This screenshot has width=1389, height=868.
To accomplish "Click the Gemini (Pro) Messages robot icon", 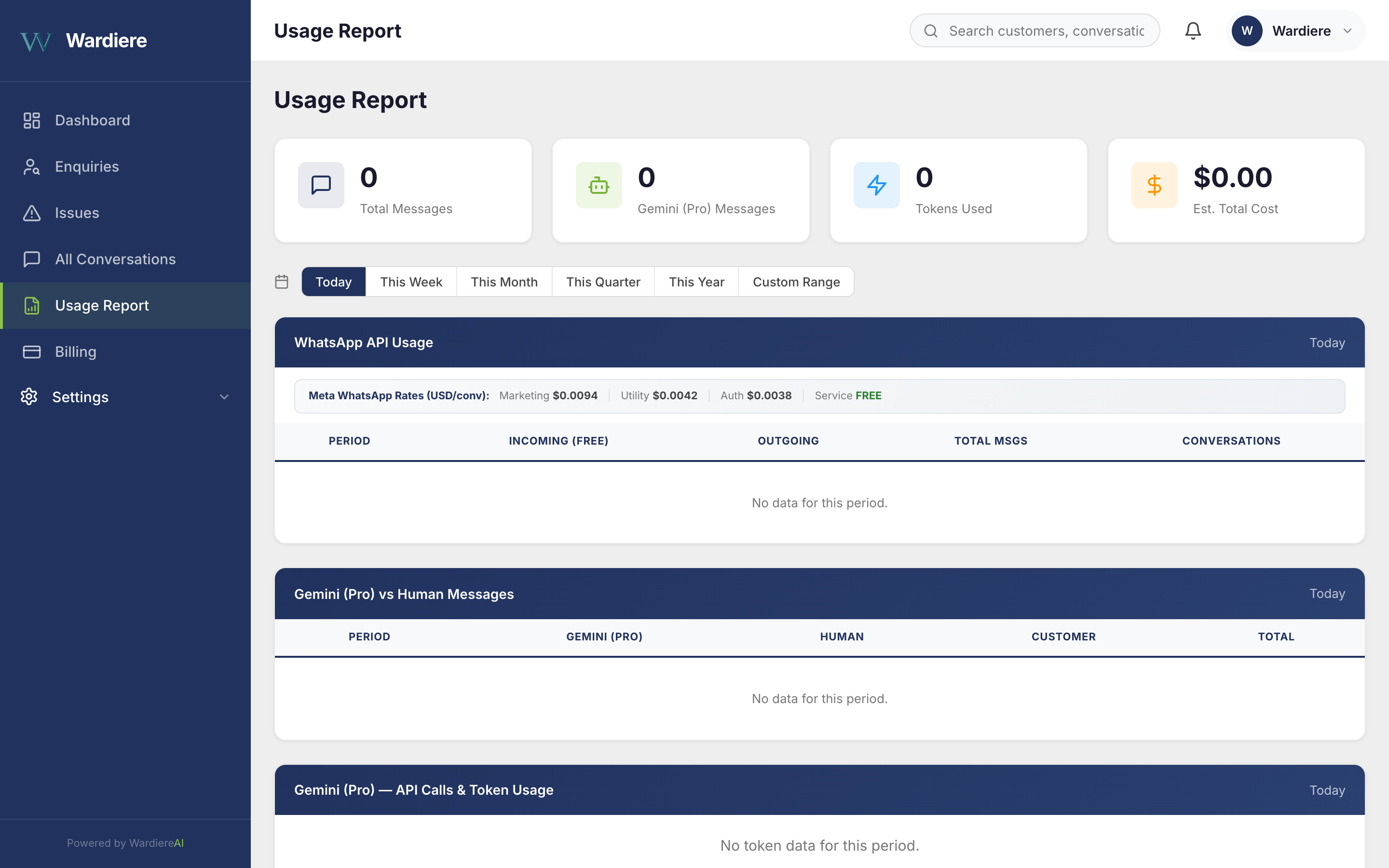I will click(x=599, y=185).
